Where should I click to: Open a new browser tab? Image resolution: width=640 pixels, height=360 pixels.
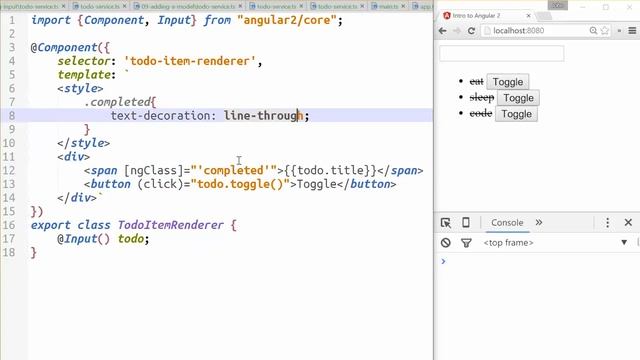point(544,16)
